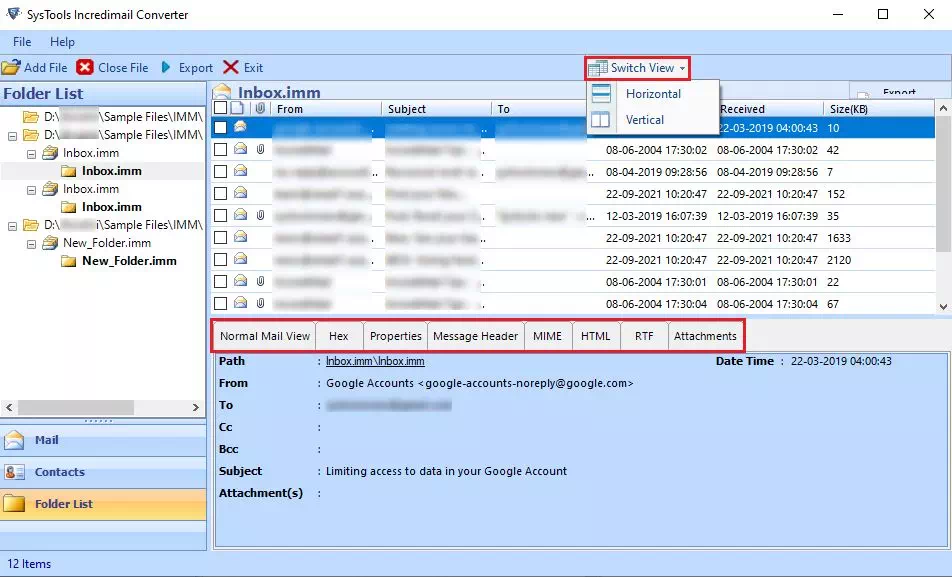This screenshot has width=952, height=577.
Task: Sort by the Subject column header
Action: pyautogui.click(x=436, y=109)
